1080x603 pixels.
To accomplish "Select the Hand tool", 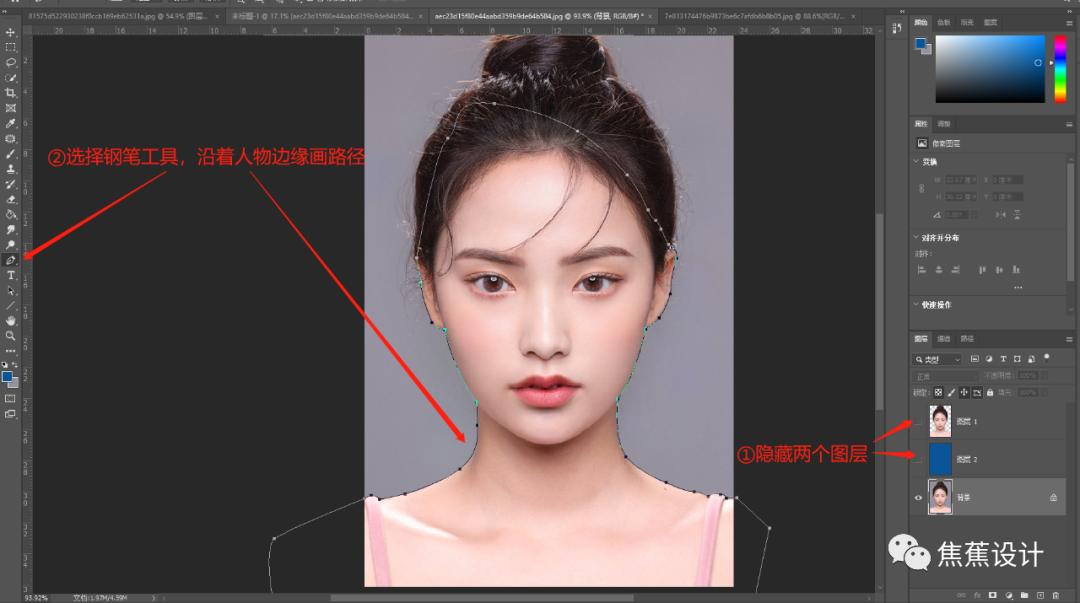I will coord(11,321).
